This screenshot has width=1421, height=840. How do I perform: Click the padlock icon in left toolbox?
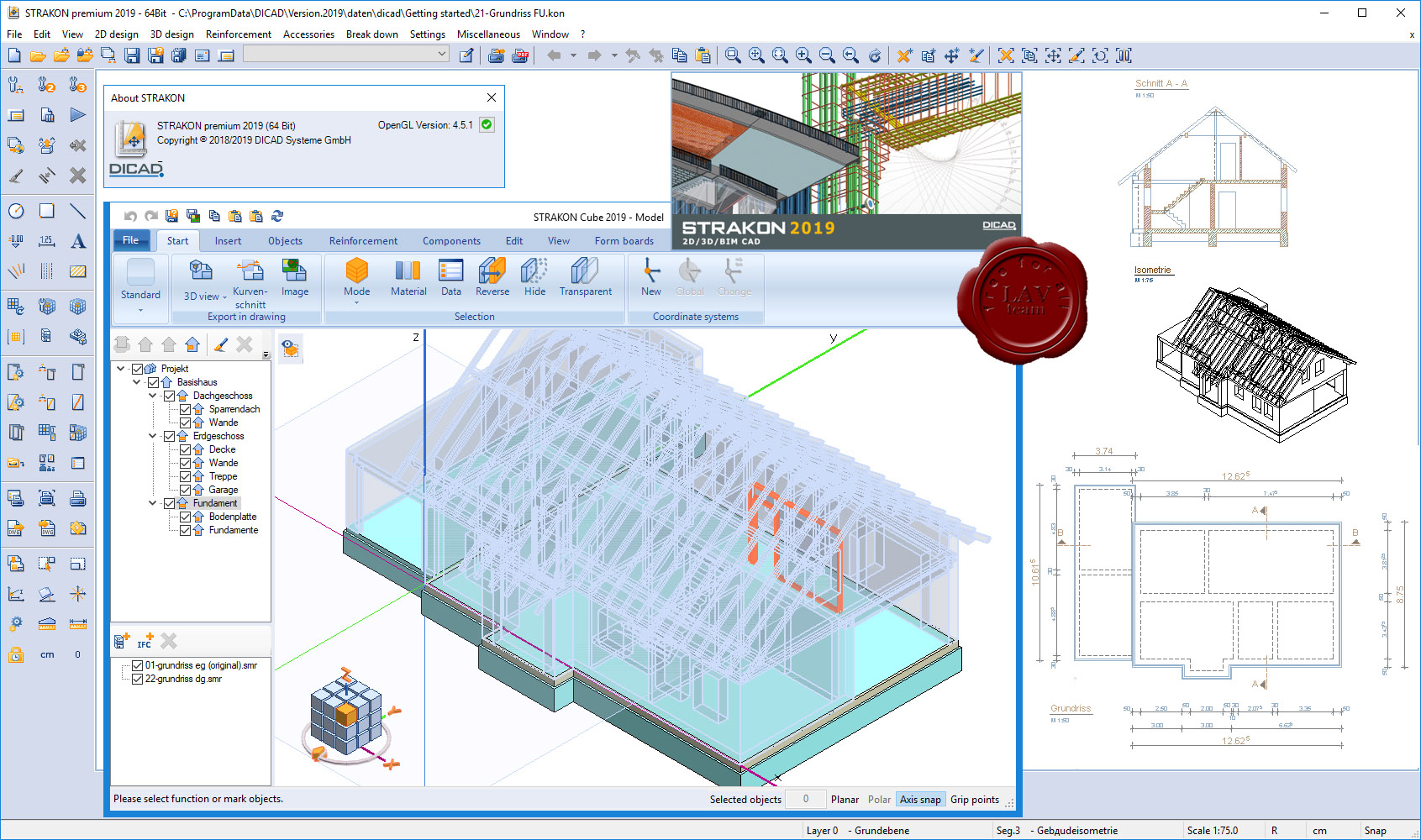click(x=16, y=654)
